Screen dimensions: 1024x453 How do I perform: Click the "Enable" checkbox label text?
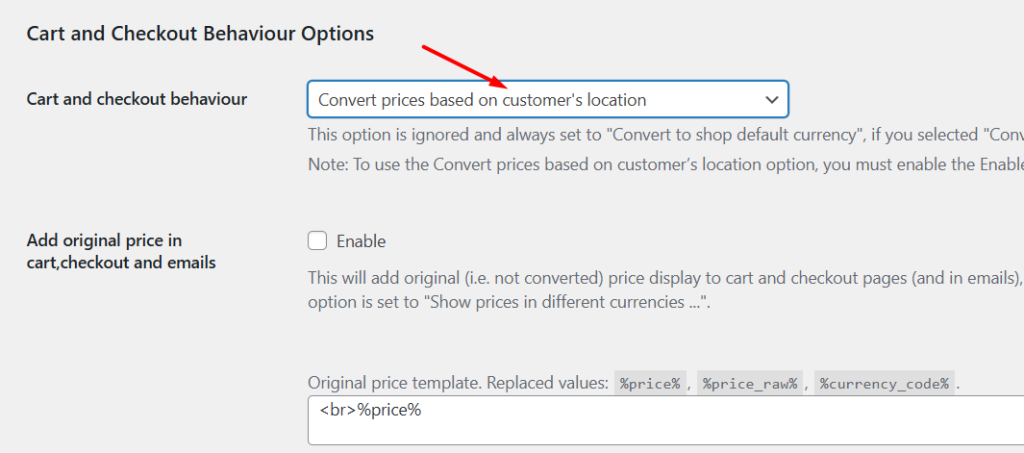[361, 241]
